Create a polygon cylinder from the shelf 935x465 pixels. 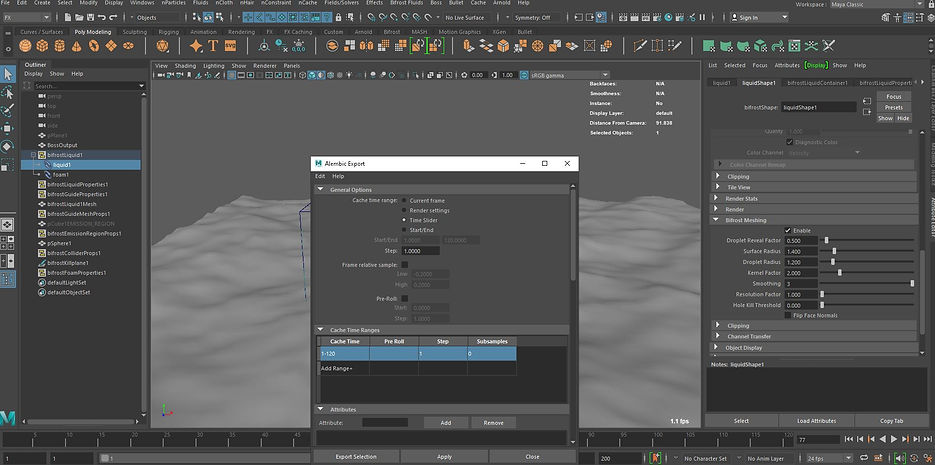(59, 46)
